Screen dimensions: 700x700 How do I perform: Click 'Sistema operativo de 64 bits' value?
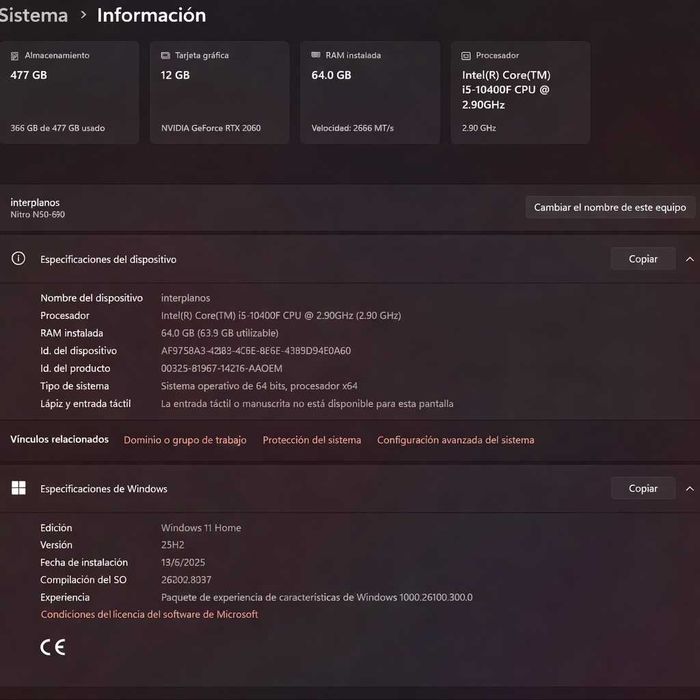[259, 386]
